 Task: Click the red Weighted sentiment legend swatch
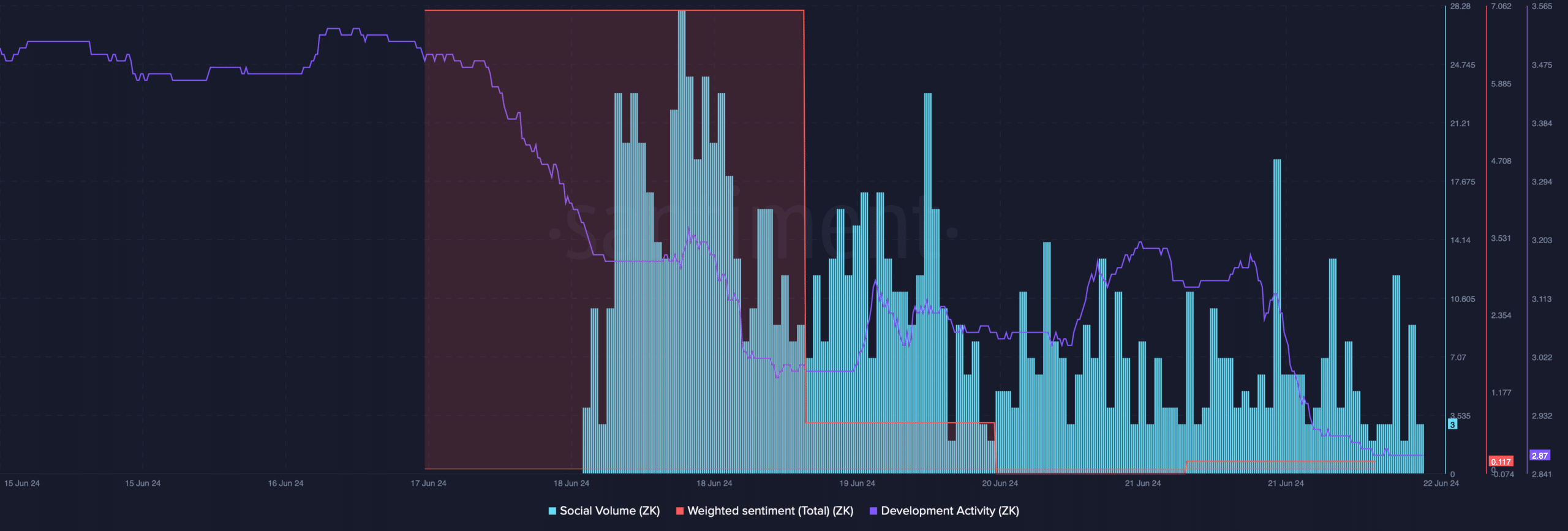[680, 511]
